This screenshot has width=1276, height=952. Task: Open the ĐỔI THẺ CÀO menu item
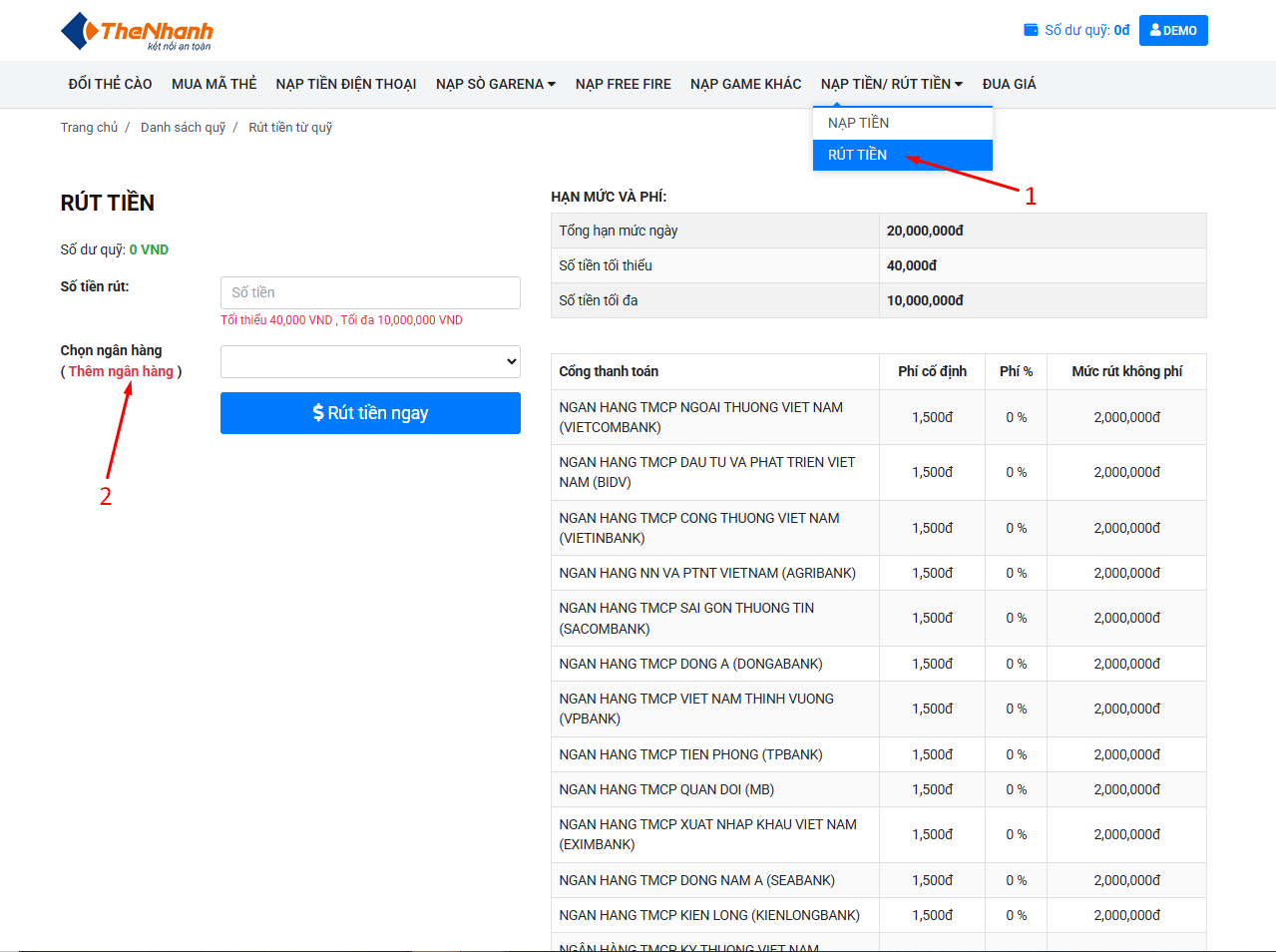coord(110,84)
